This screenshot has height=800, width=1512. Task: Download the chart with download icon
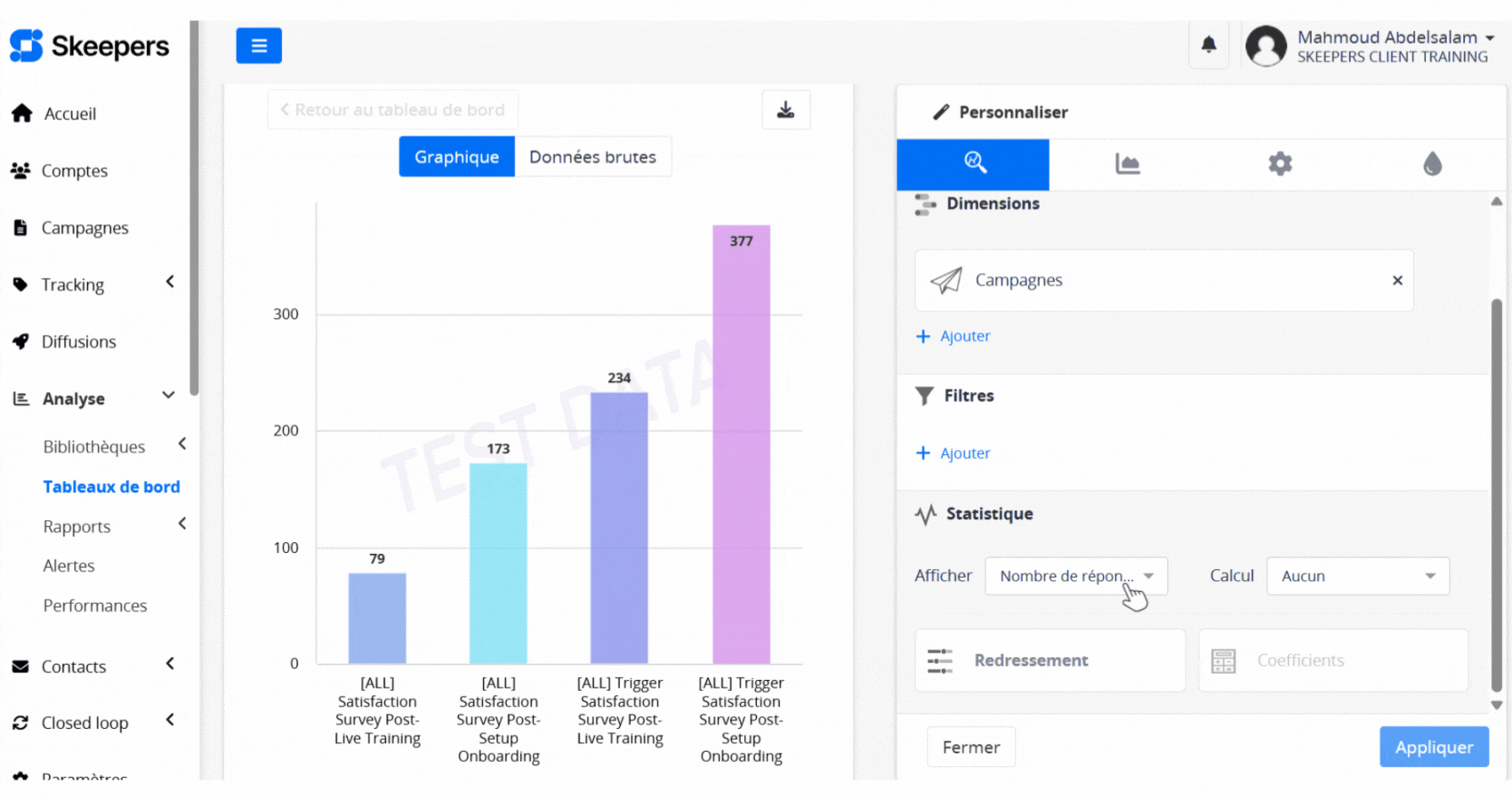pos(785,109)
